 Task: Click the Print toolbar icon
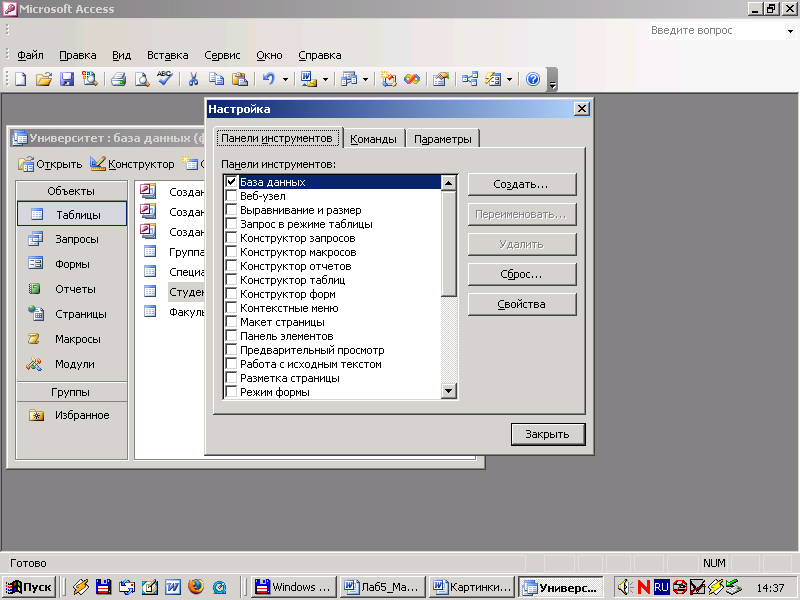click(118, 79)
